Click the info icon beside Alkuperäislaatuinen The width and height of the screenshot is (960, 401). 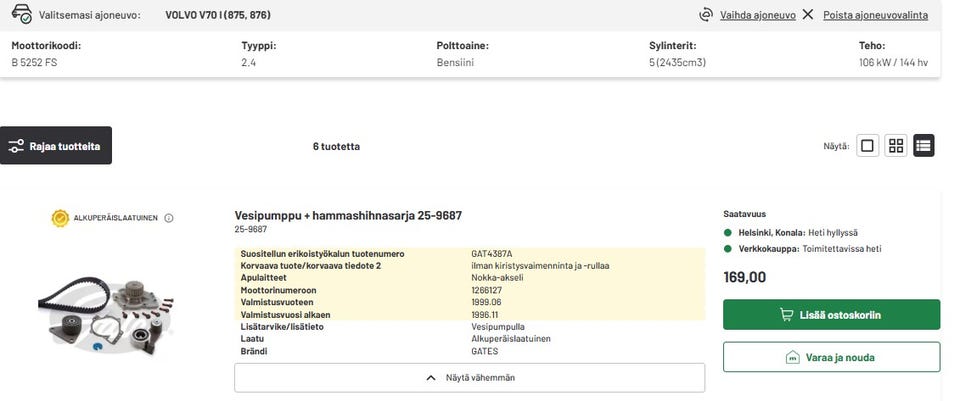tap(169, 218)
